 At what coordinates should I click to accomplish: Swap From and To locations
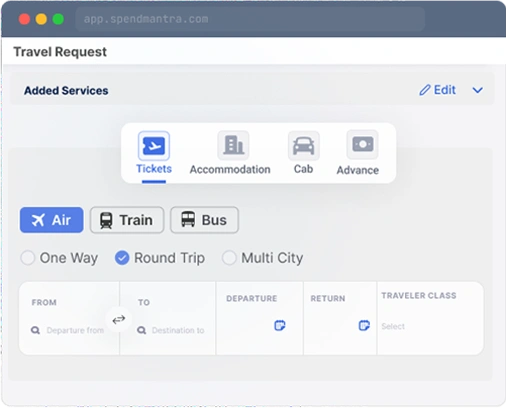click(119, 320)
